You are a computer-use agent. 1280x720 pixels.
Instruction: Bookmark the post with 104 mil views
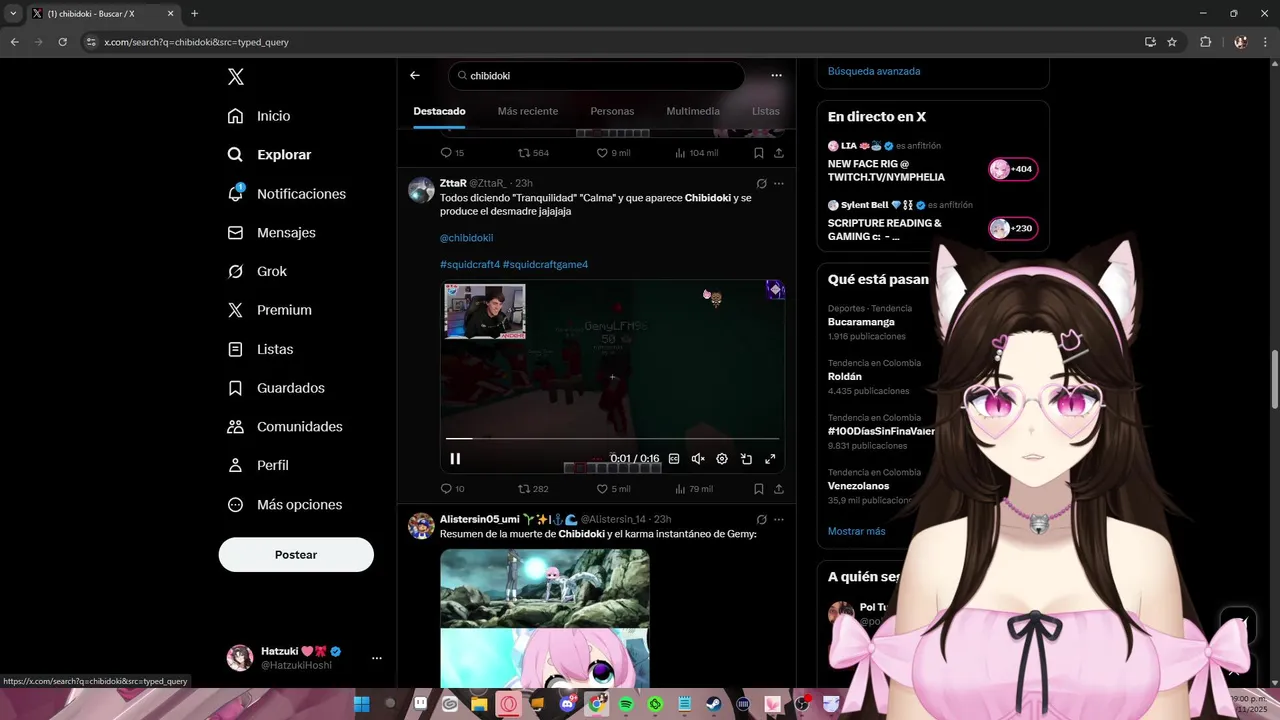tap(759, 153)
